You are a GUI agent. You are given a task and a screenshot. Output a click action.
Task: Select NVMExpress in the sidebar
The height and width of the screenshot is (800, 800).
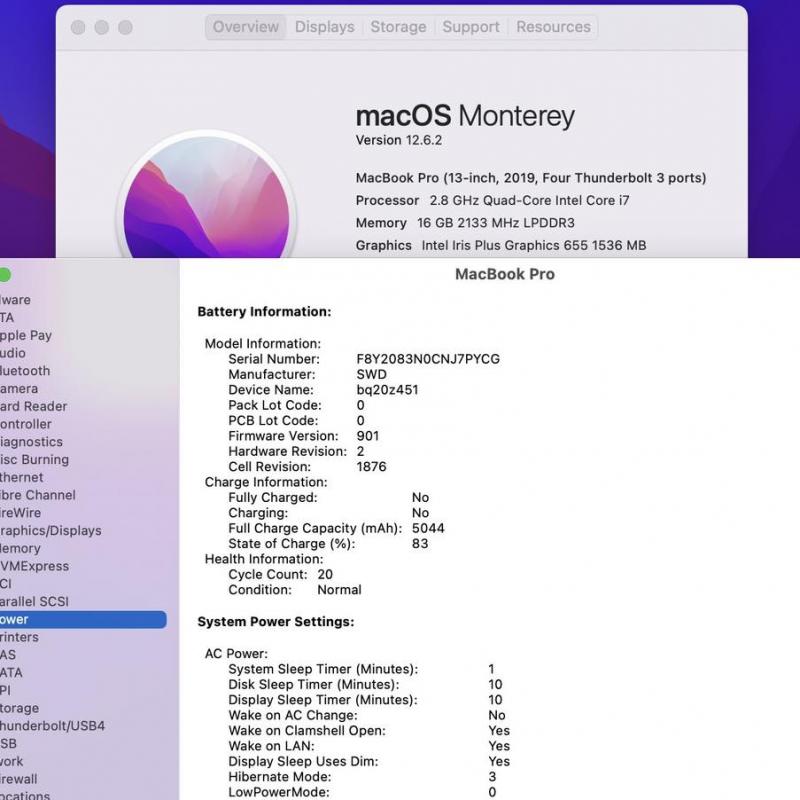pyautogui.click(x=34, y=566)
